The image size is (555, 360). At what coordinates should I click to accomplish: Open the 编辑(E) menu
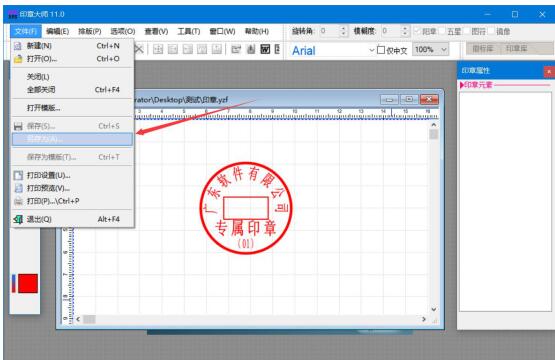pyautogui.click(x=57, y=31)
